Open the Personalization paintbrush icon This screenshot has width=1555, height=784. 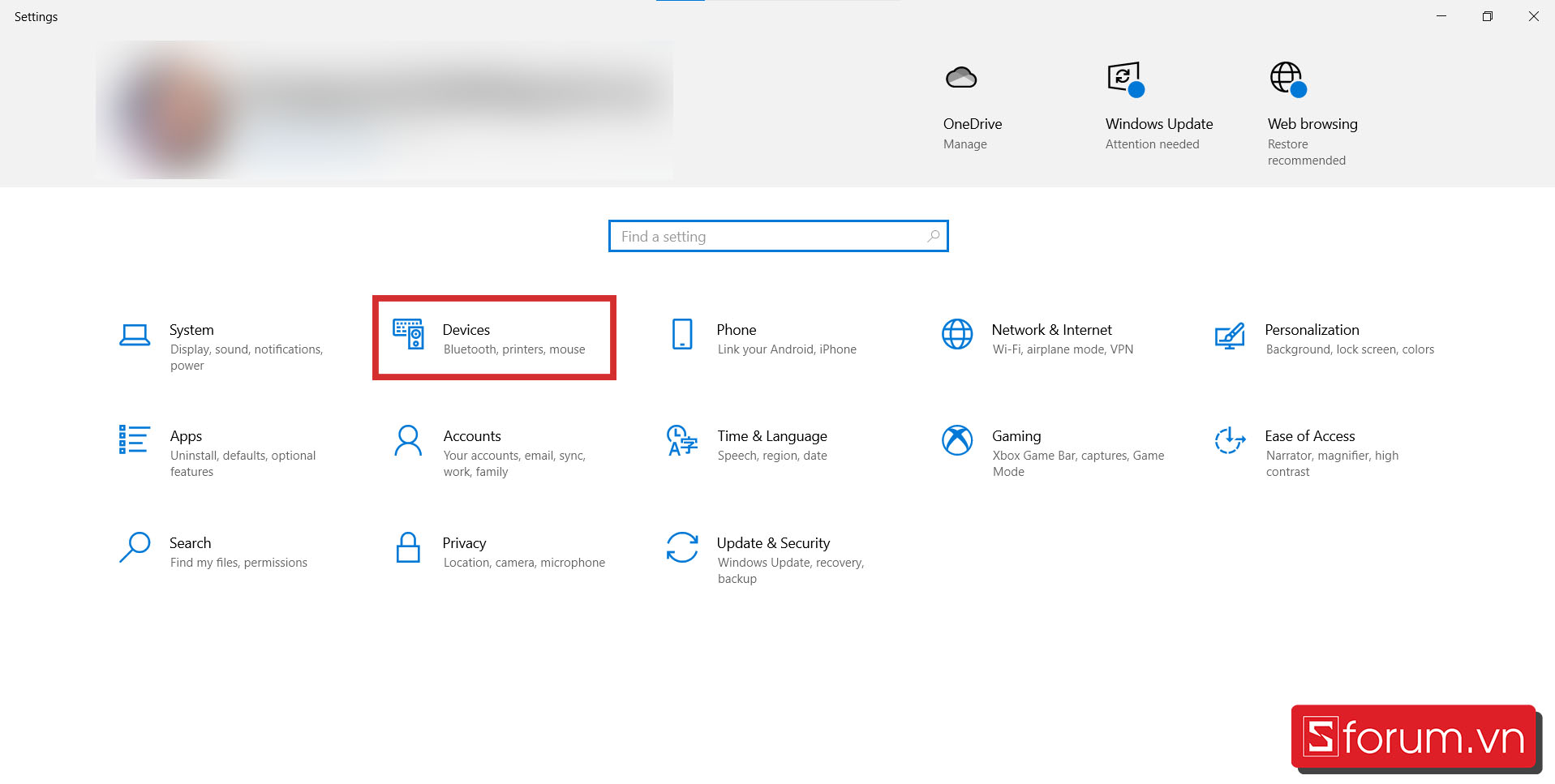click(1230, 335)
